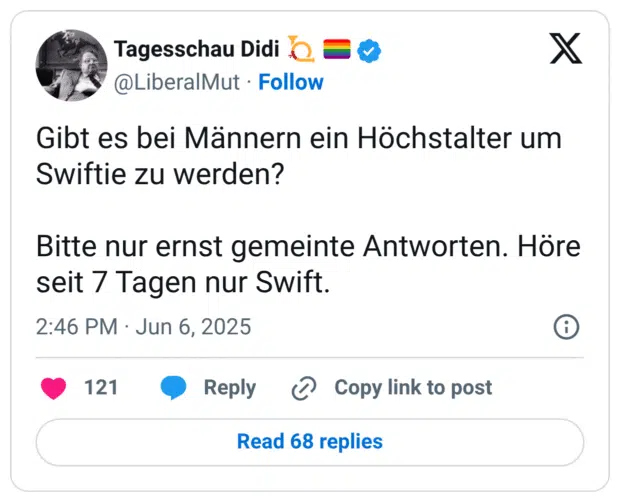This screenshot has height=502, width=620.
Task: Click the question about Höchstalter for Swifties
Action: [x=298, y=155]
